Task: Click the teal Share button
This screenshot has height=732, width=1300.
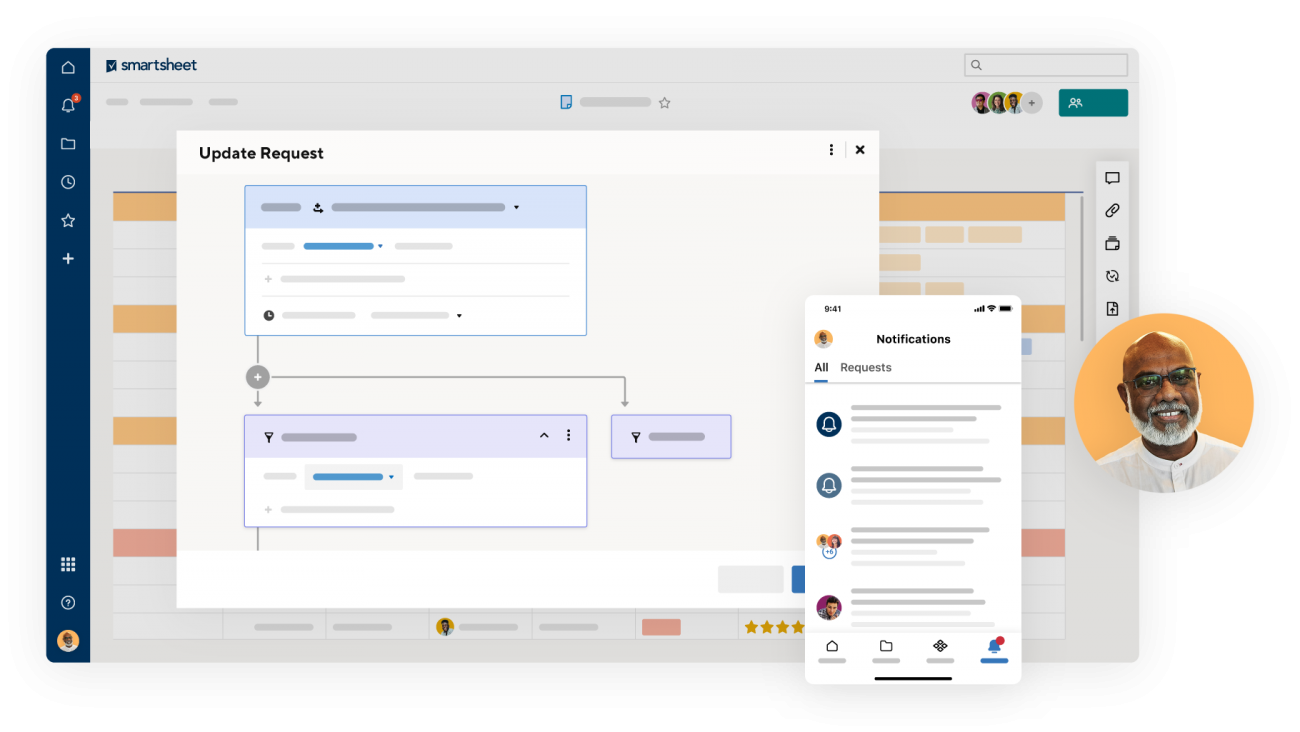Action: point(1093,102)
